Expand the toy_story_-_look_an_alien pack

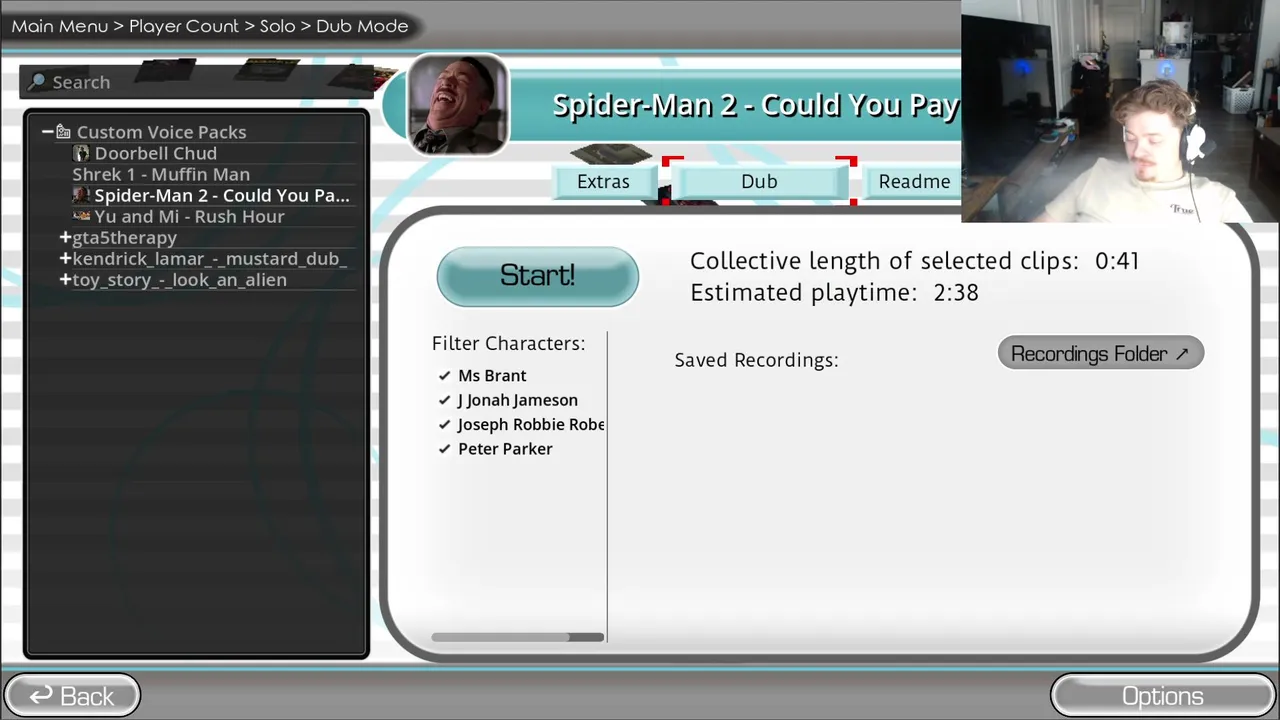click(x=65, y=279)
